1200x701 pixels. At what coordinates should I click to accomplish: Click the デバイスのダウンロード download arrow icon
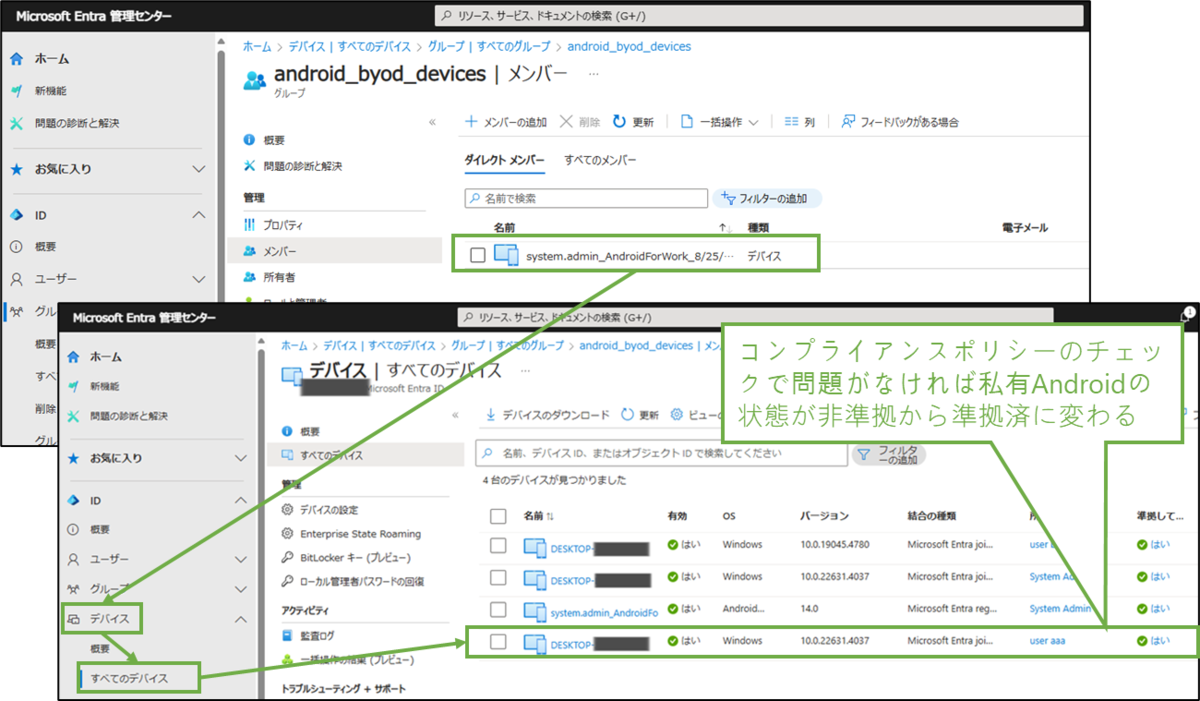pos(491,415)
